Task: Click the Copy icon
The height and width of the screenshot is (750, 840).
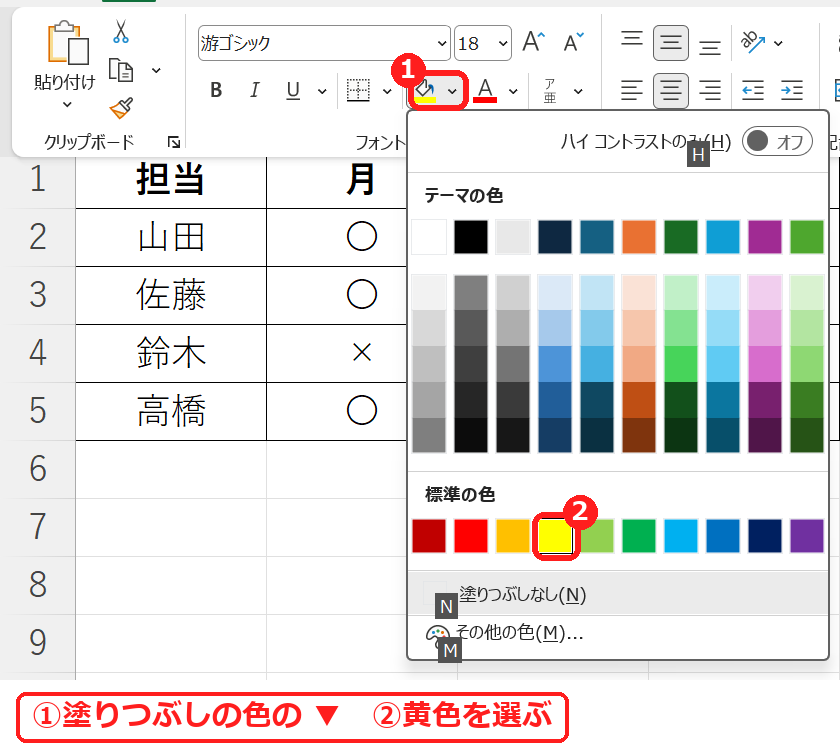Action: 121,70
